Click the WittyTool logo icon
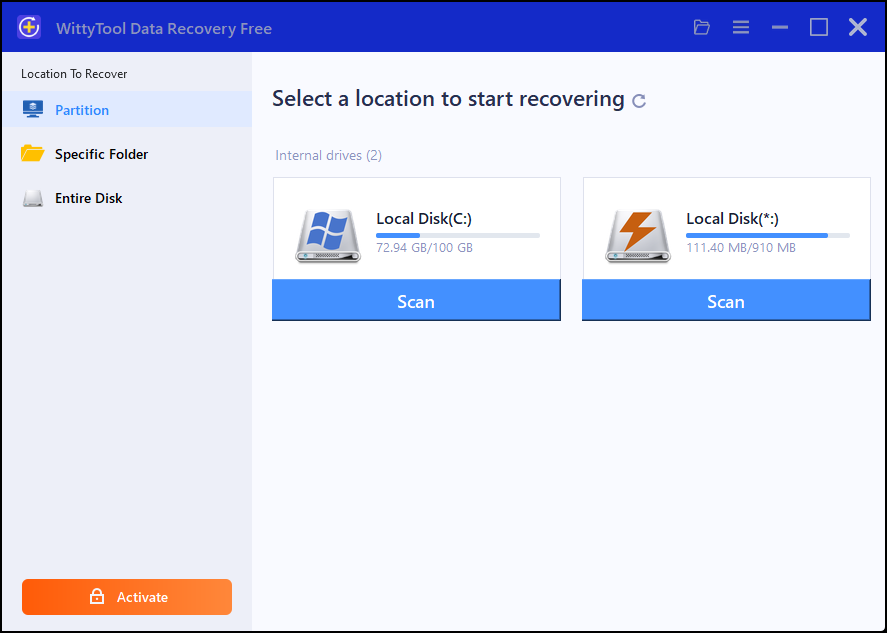The height and width of the screenshot is (633, 887). coord(28,27)
